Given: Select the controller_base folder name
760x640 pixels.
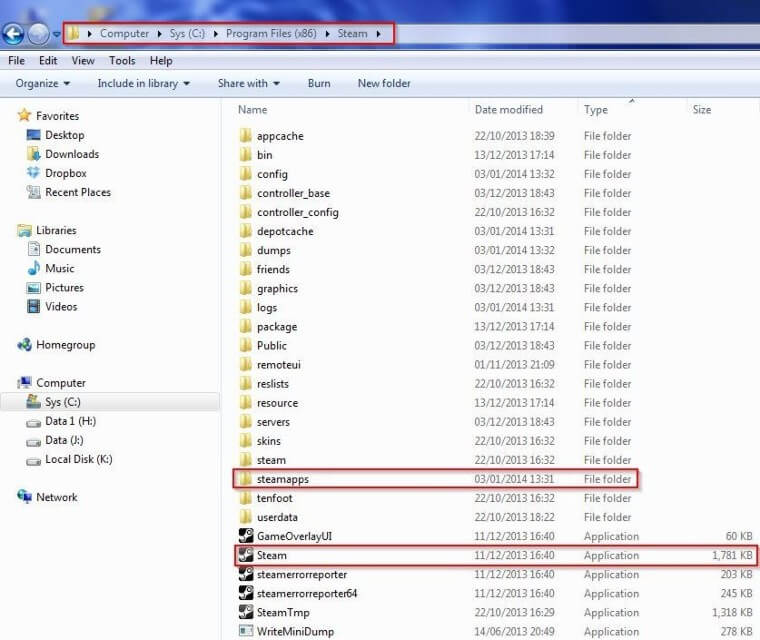Looking at the screenshot, I should (293, 193).
